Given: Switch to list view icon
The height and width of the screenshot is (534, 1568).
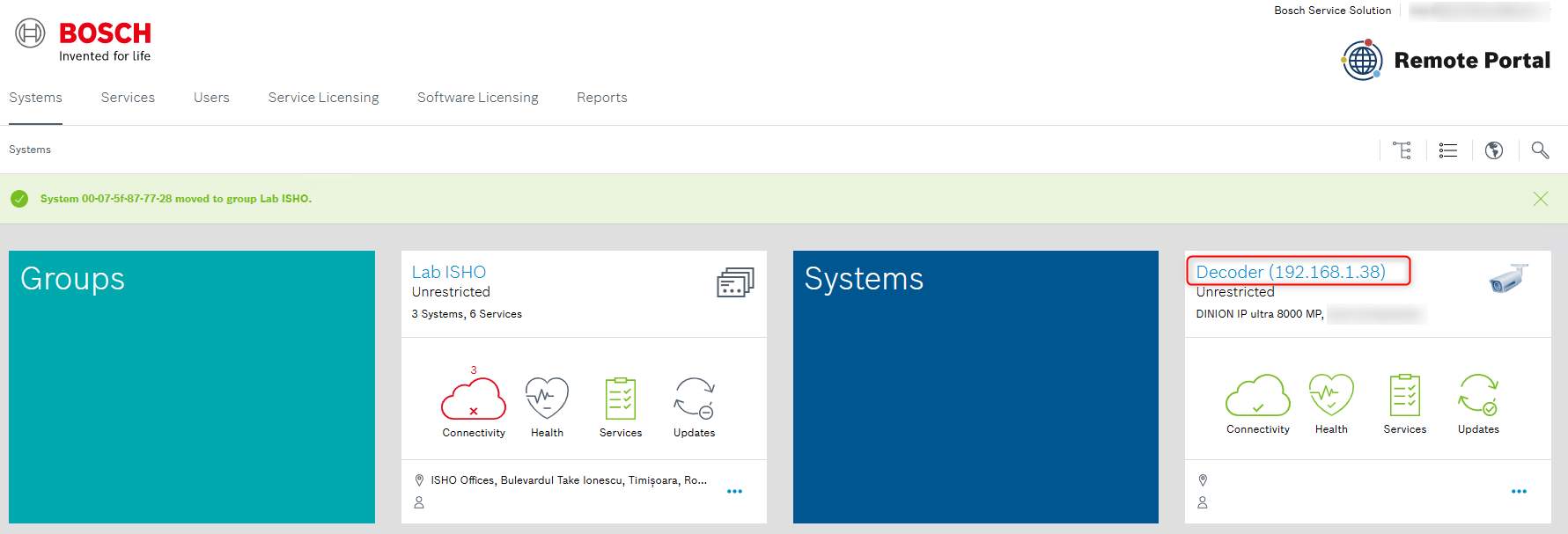Looking at the screenshot, I should pos(1448,150).
